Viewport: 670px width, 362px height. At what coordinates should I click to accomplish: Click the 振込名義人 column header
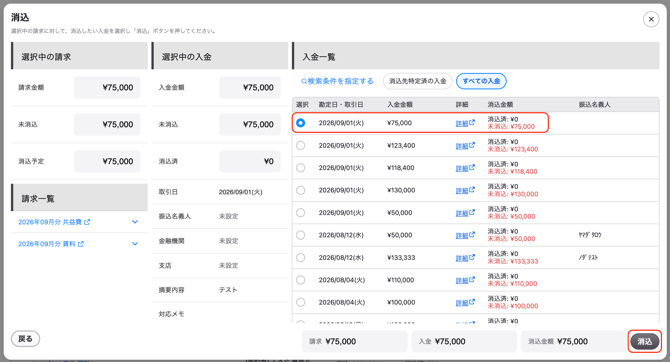(x=594, y=104)
